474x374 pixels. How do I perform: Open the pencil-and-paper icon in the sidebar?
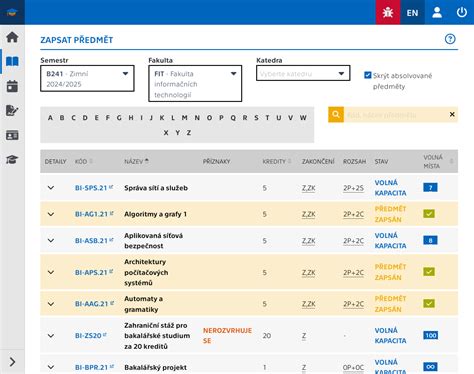click(12, 110)
